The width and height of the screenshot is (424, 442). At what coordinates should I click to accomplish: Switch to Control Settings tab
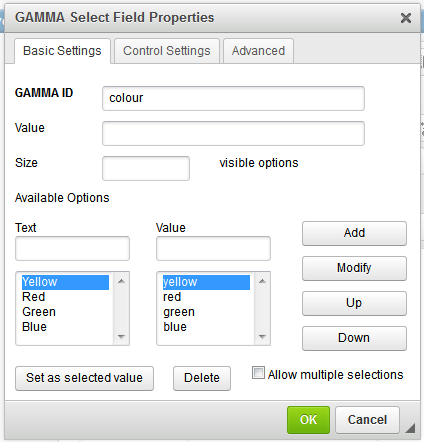pyautogui.click(x=167, y=51)
